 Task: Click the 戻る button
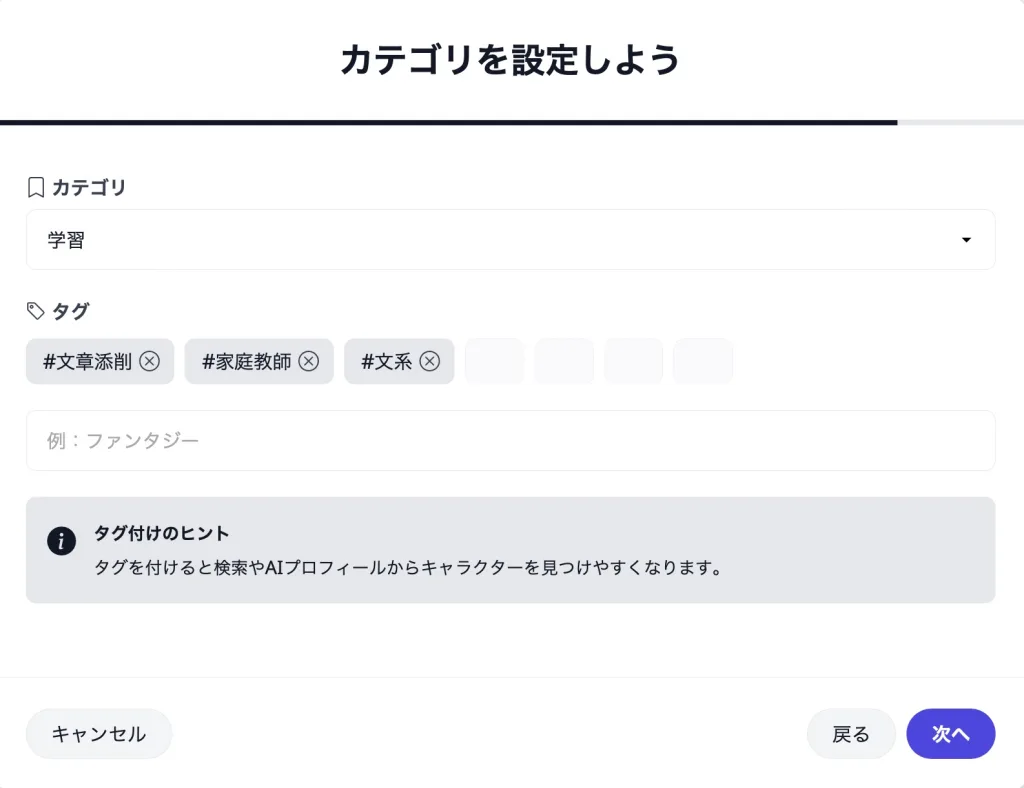point(851,734)
